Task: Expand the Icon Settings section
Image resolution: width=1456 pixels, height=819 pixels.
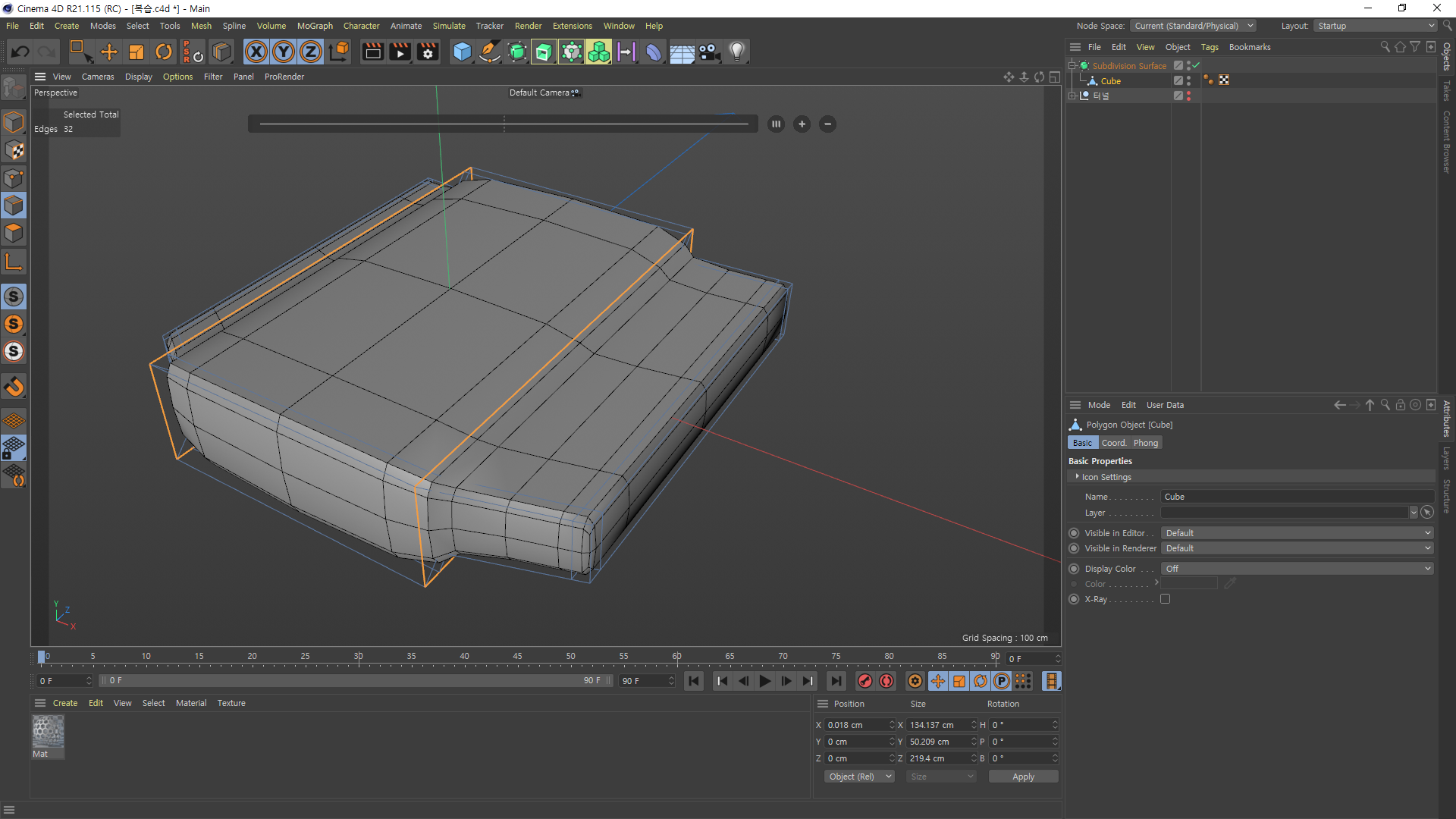Action: [1078, 477]
